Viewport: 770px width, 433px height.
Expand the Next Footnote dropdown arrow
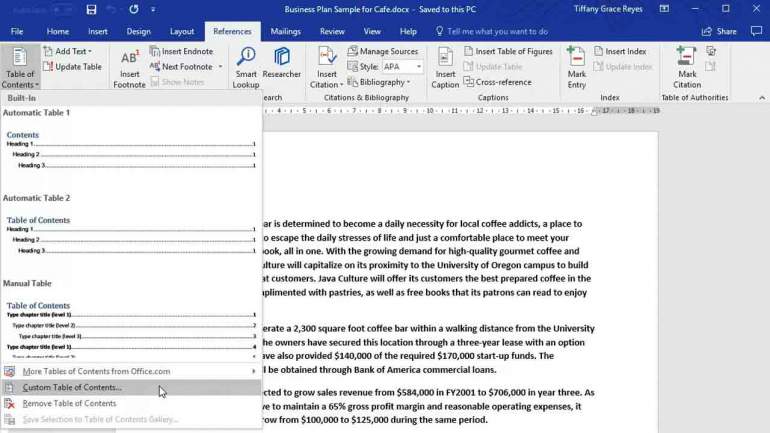coord(220,67)
